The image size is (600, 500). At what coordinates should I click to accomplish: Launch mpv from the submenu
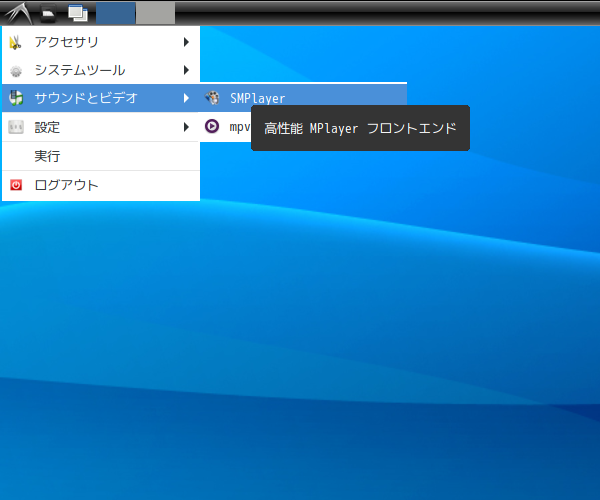226,127
